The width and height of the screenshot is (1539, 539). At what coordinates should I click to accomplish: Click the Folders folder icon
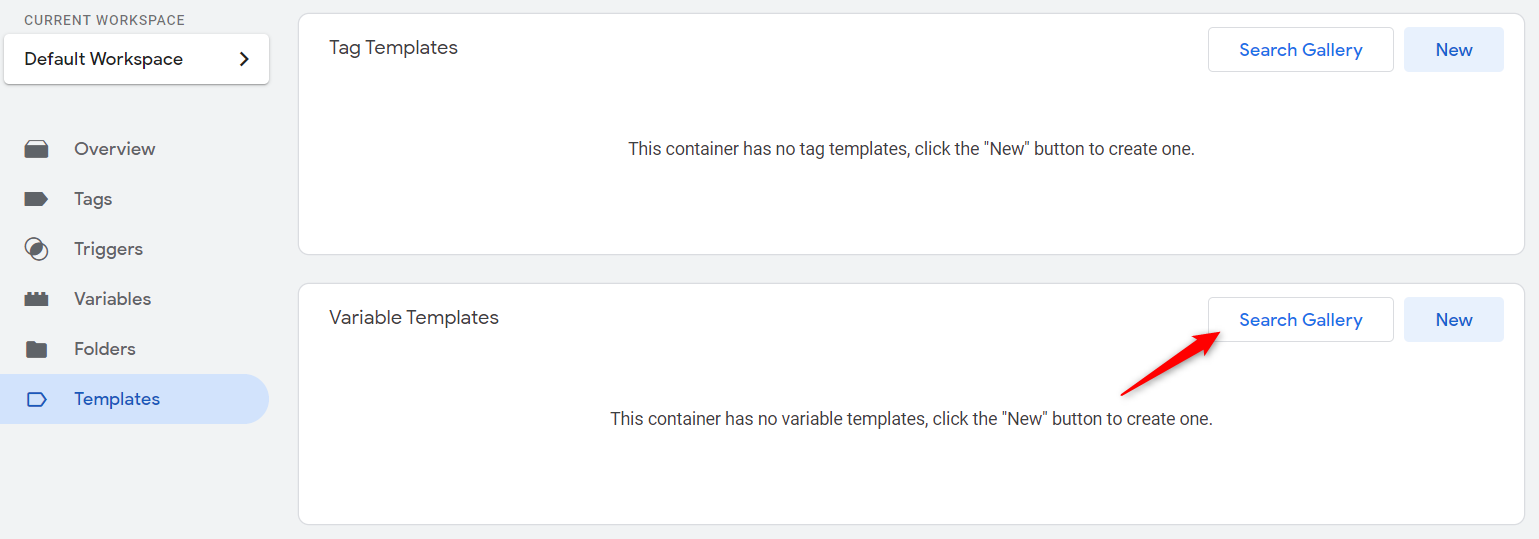pyautogui.click(x=36, y=349)
